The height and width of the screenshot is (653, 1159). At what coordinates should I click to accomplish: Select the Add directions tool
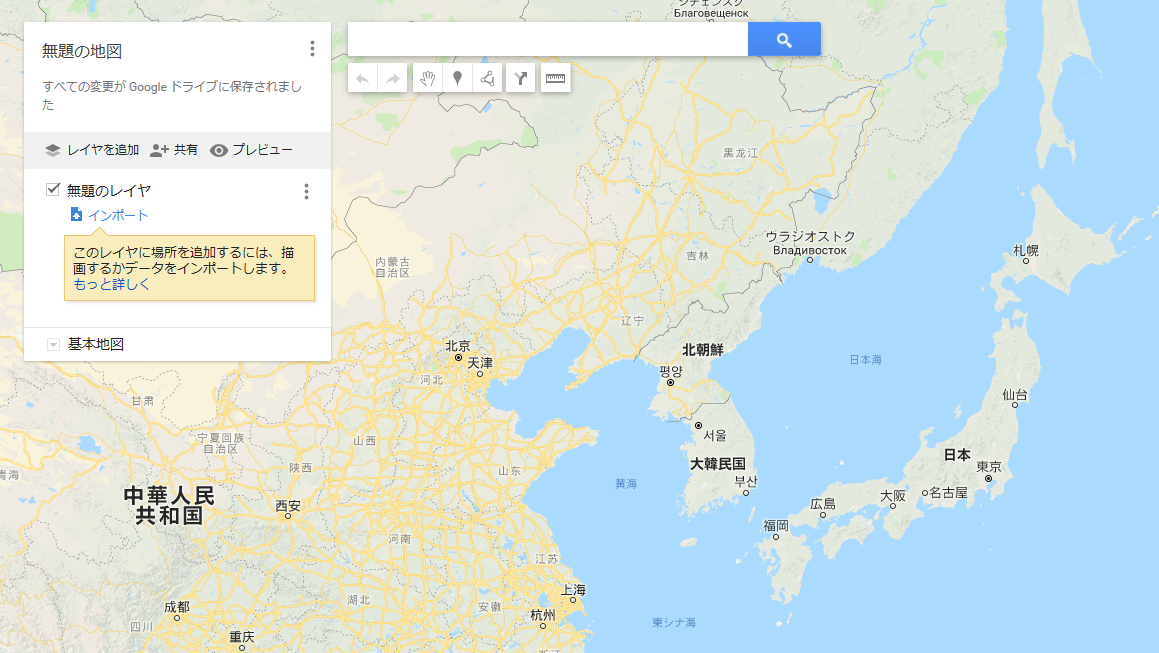[520, 78]
